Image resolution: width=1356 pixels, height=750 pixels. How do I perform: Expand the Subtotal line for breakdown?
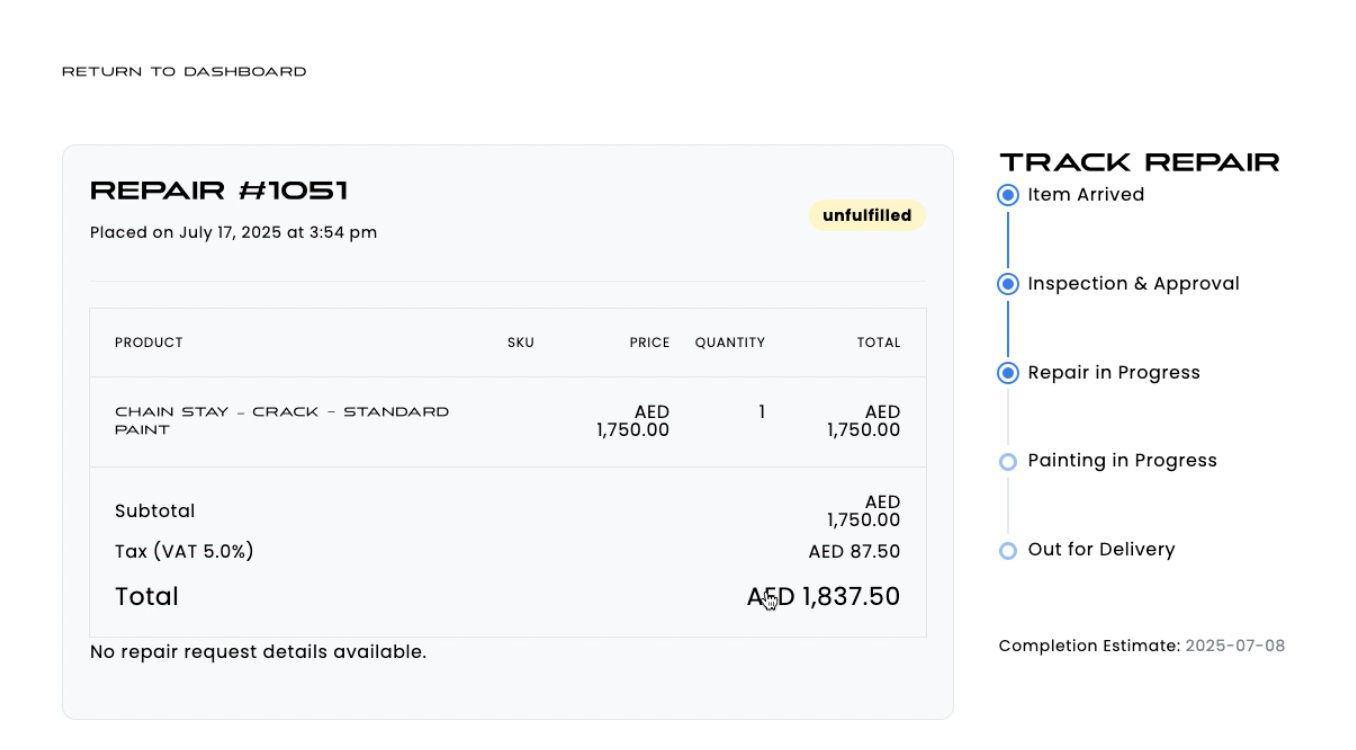point(155,511)
